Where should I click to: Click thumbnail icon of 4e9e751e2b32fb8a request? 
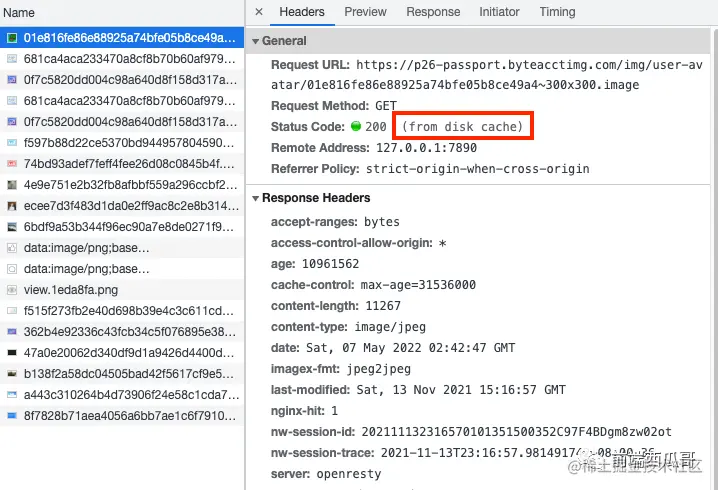12,185
